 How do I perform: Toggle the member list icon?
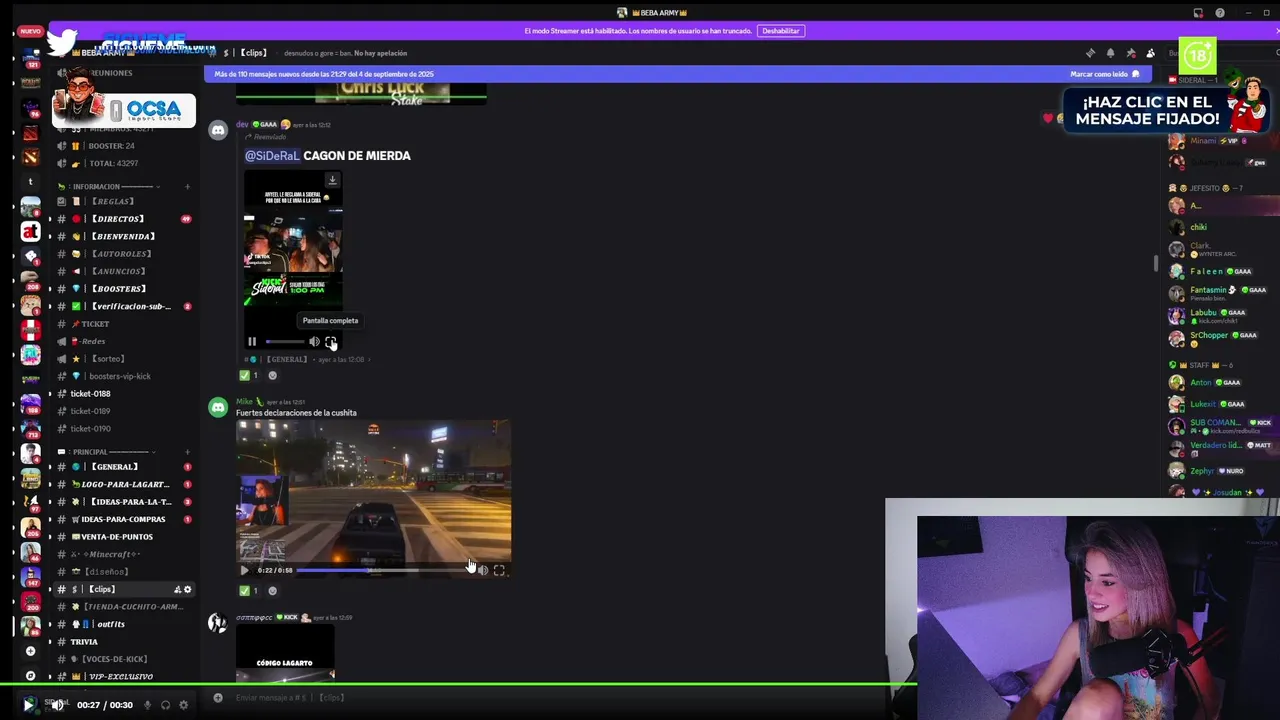pos(1151,53)
